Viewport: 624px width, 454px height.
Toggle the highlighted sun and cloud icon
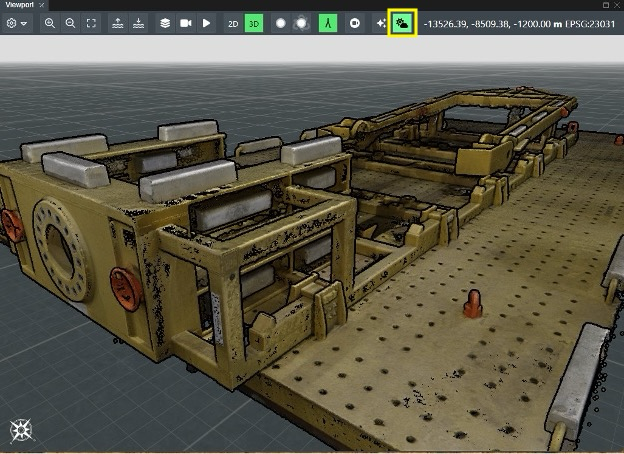pyautogui.click(x=402, y=22)
